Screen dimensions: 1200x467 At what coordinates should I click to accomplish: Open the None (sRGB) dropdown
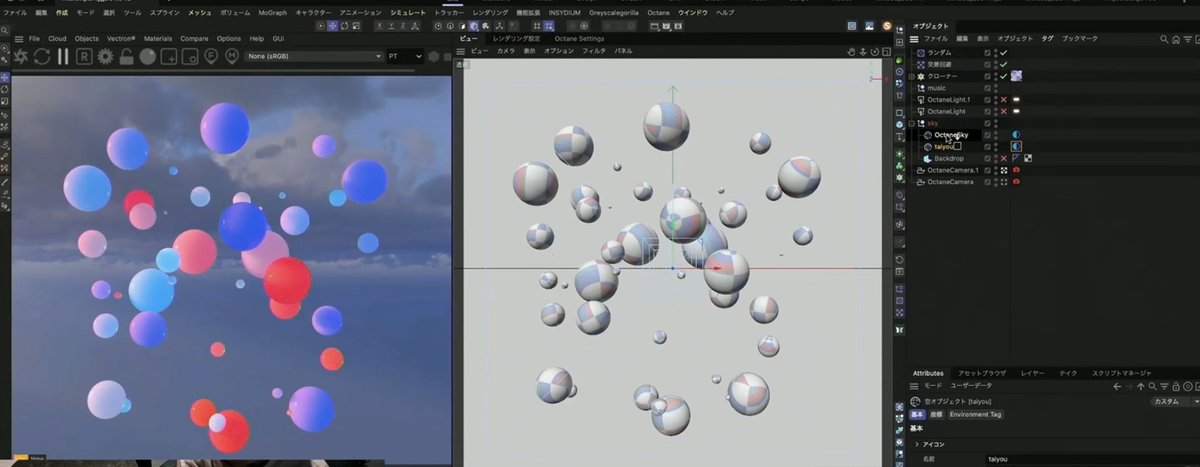[314, 57]
